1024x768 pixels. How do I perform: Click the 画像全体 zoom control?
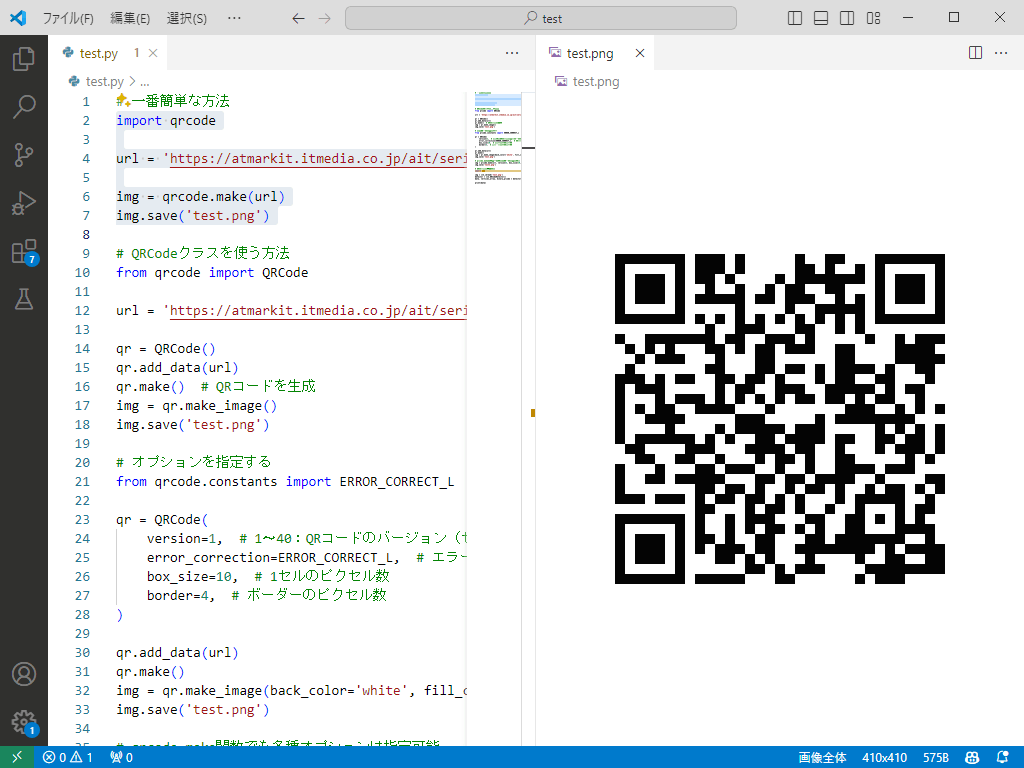tap(823, 757)
